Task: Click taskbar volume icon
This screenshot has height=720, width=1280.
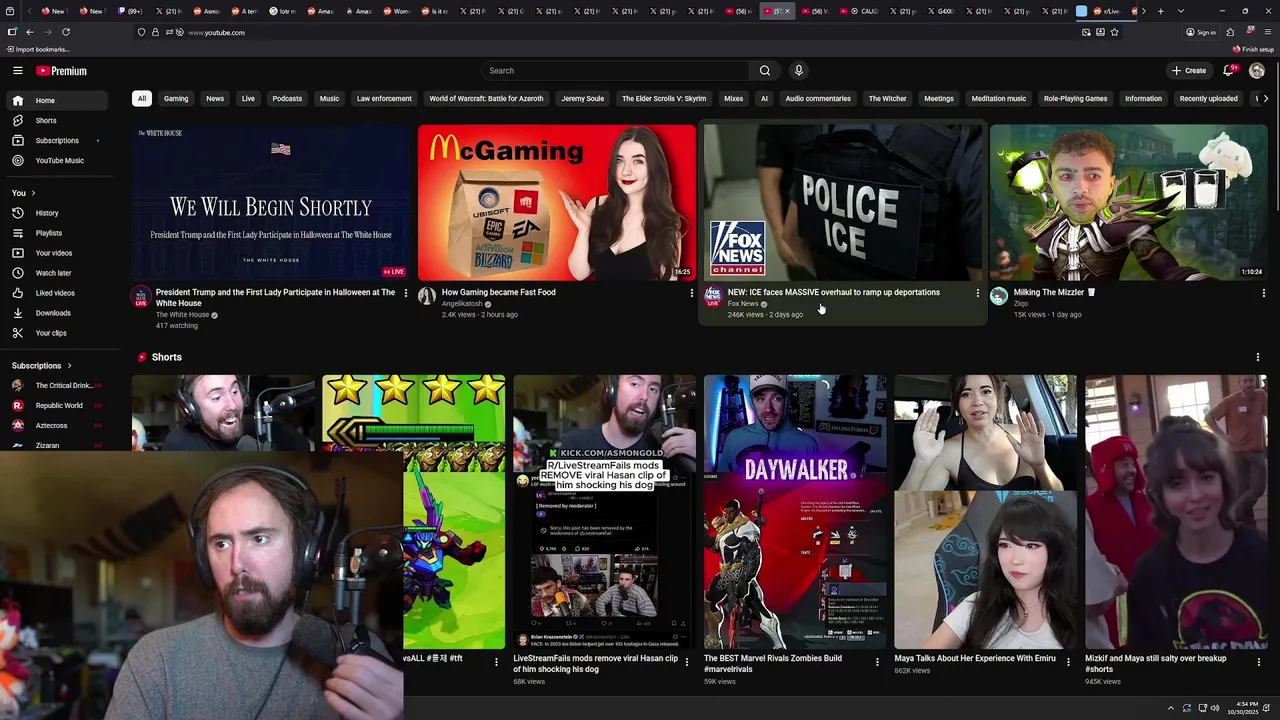Action: coord(1215,708)
